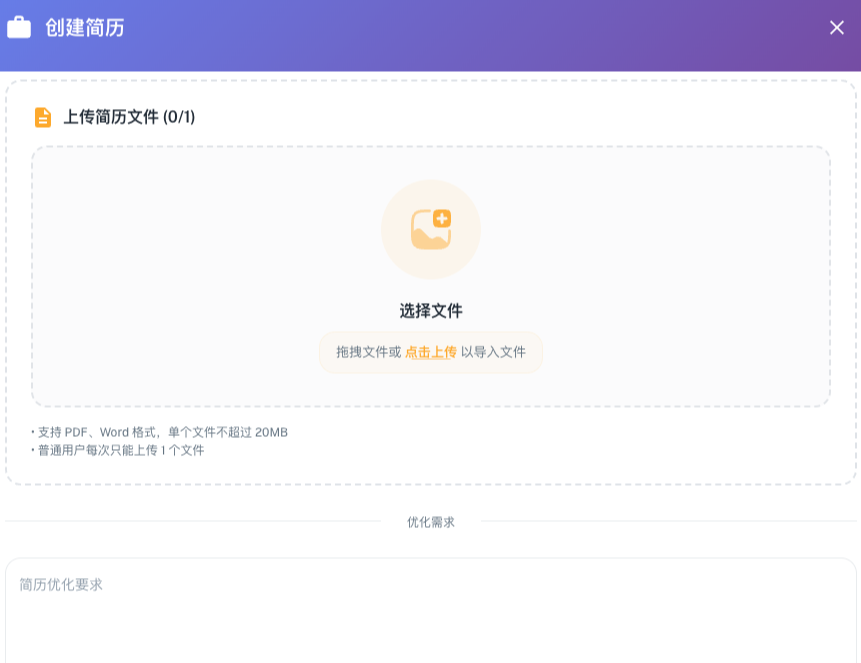Click the 上传简历文件 (0/1) heading
The height and width of the screenshot is (663, 861).
click(x=129, y=117)
